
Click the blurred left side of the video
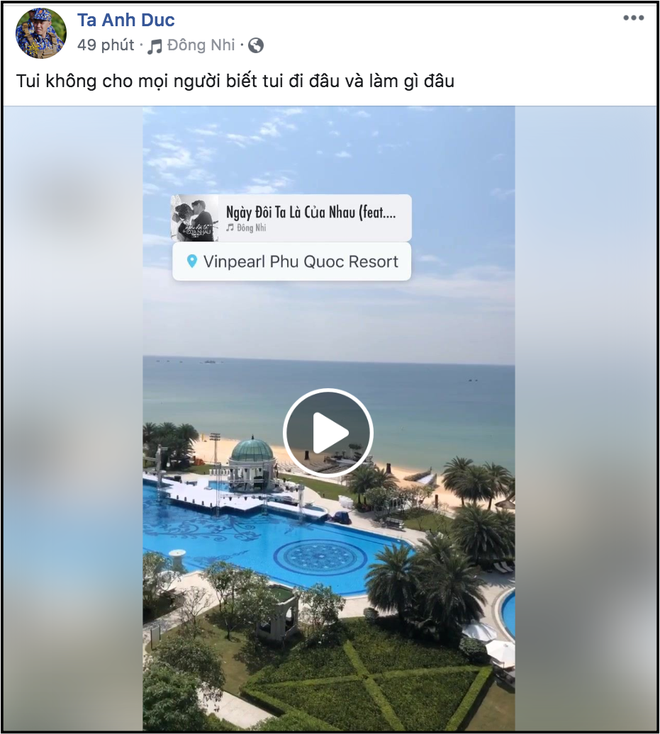point(73,419)
